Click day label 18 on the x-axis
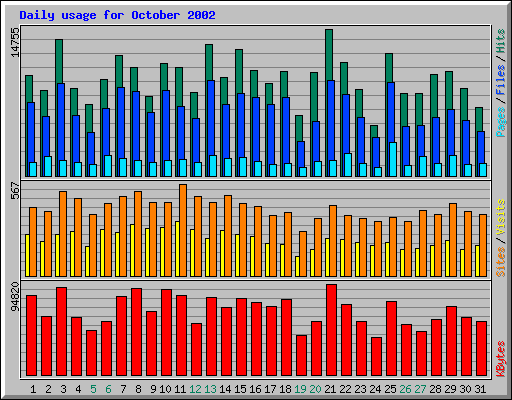 (285, 389)
